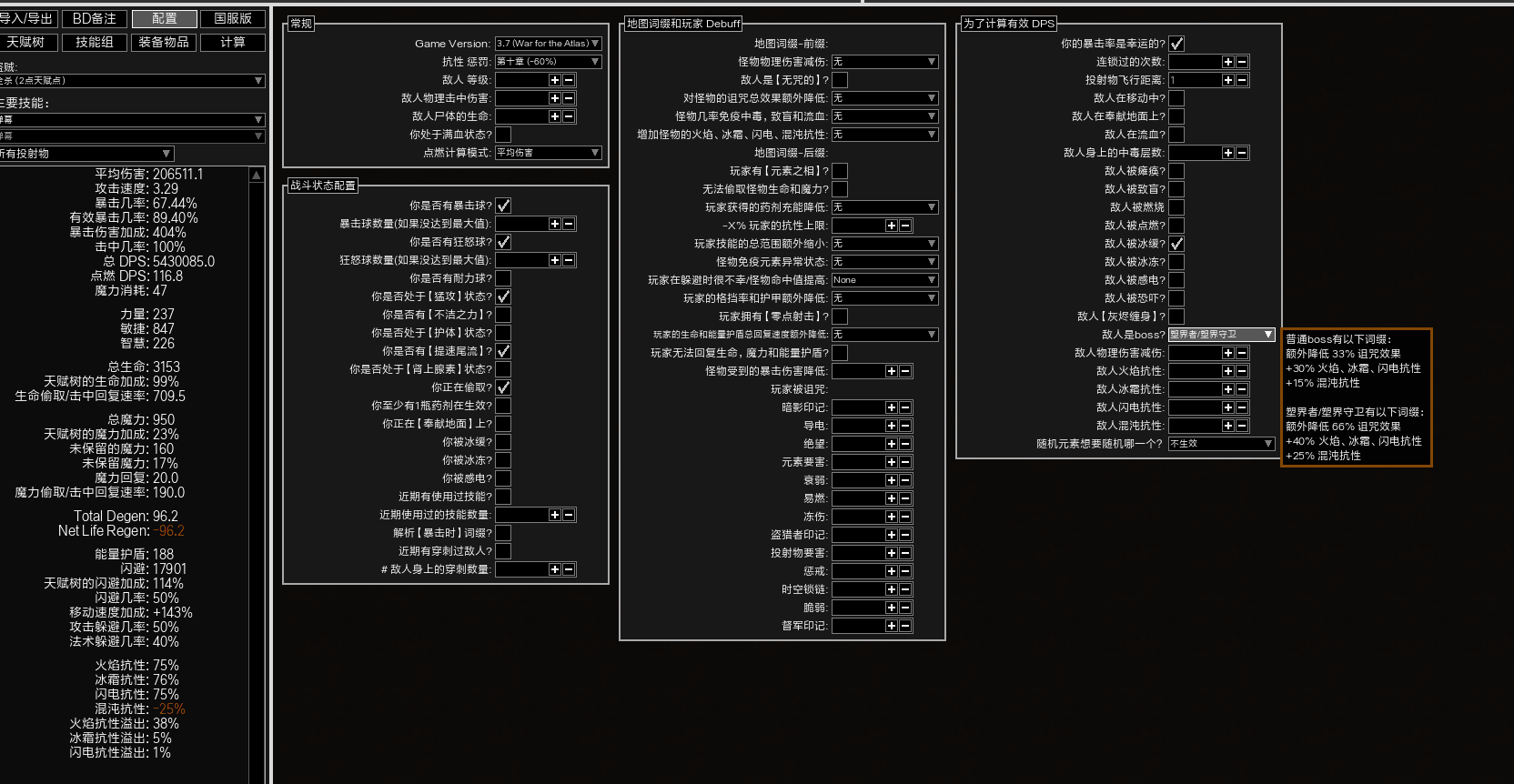The image size is (1514, 784).
Task: Click the 计算 button
Action: click(x=233, y=42)
